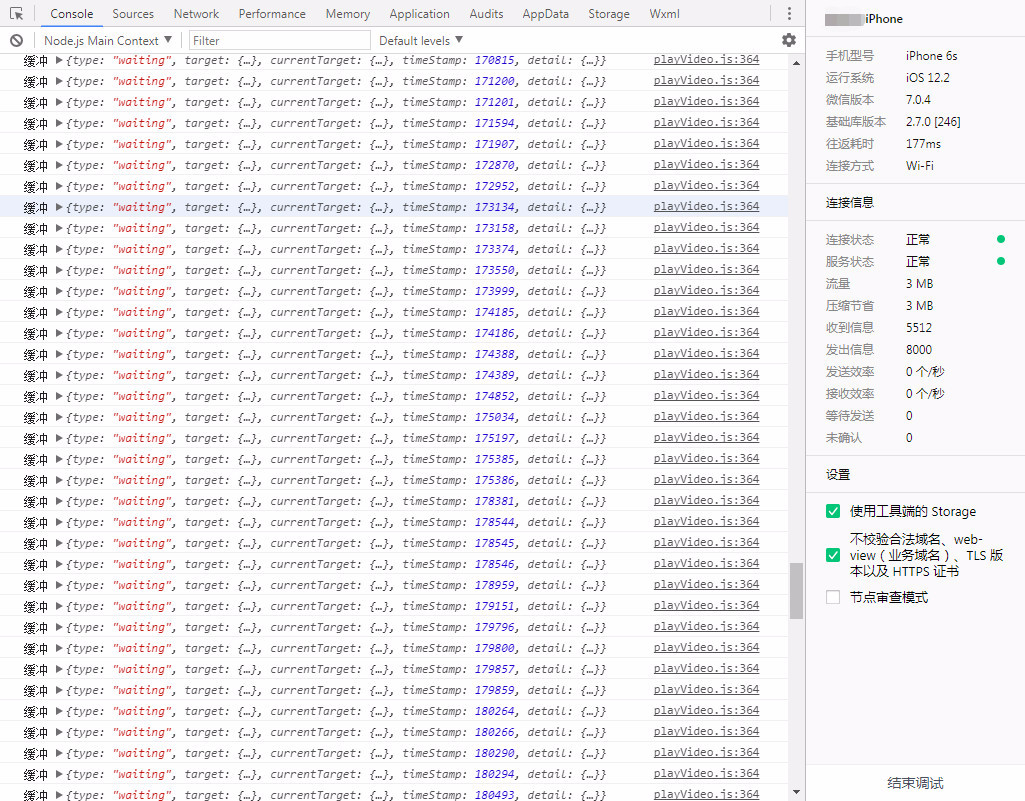Toggle the 不校验合法域名 checkbox
The height and width of the screenshot is (801, 1025).
pos(833,555)
